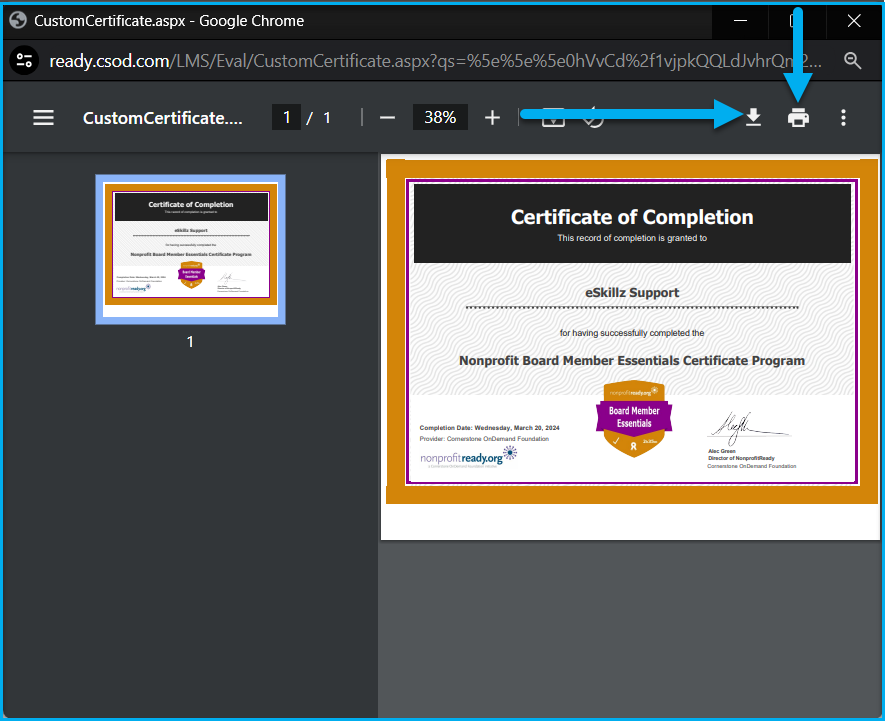
Task: Click the signature above Alec Green
Action: (x=748, y=429)
